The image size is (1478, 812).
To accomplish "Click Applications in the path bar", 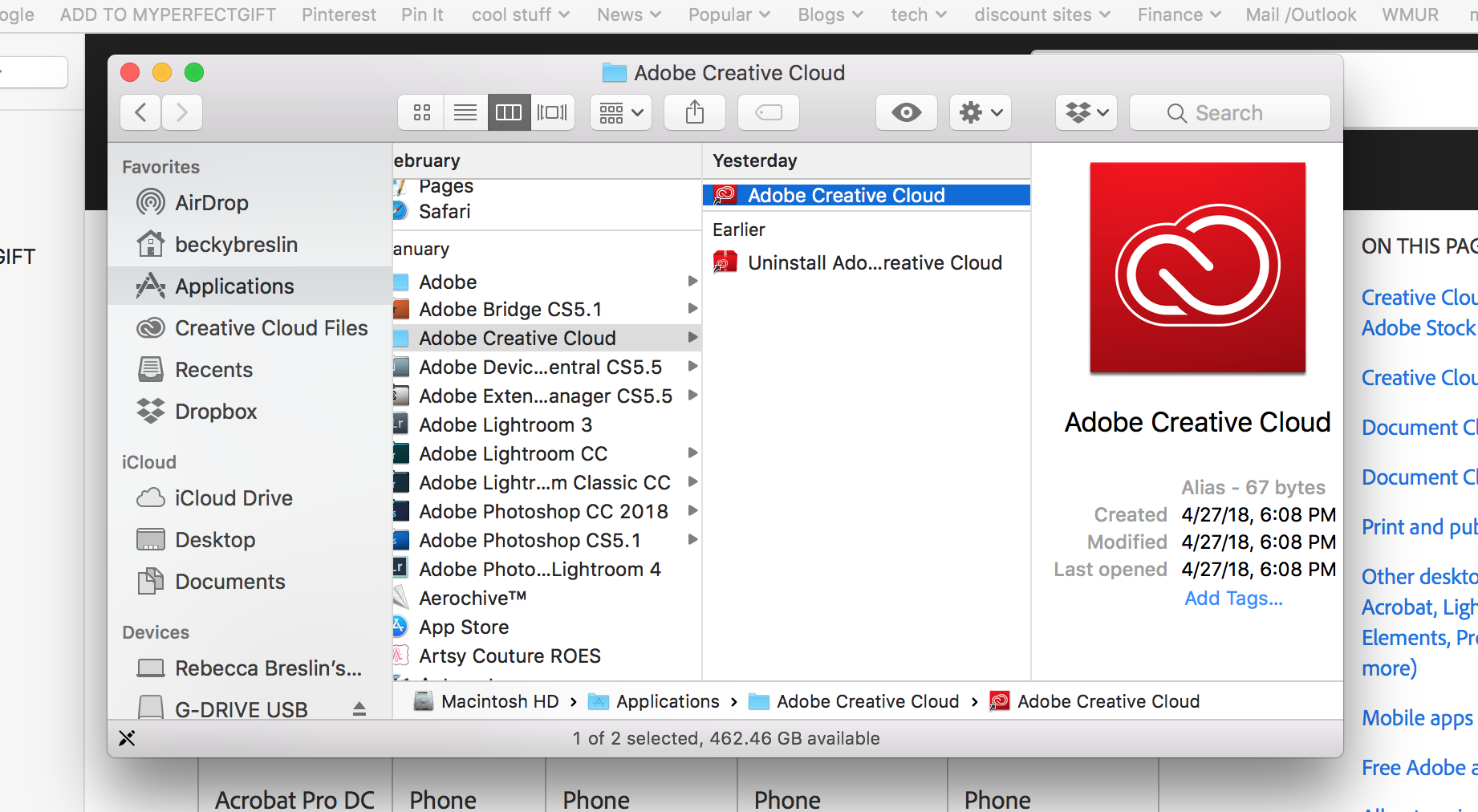I will tap(654, 701).
